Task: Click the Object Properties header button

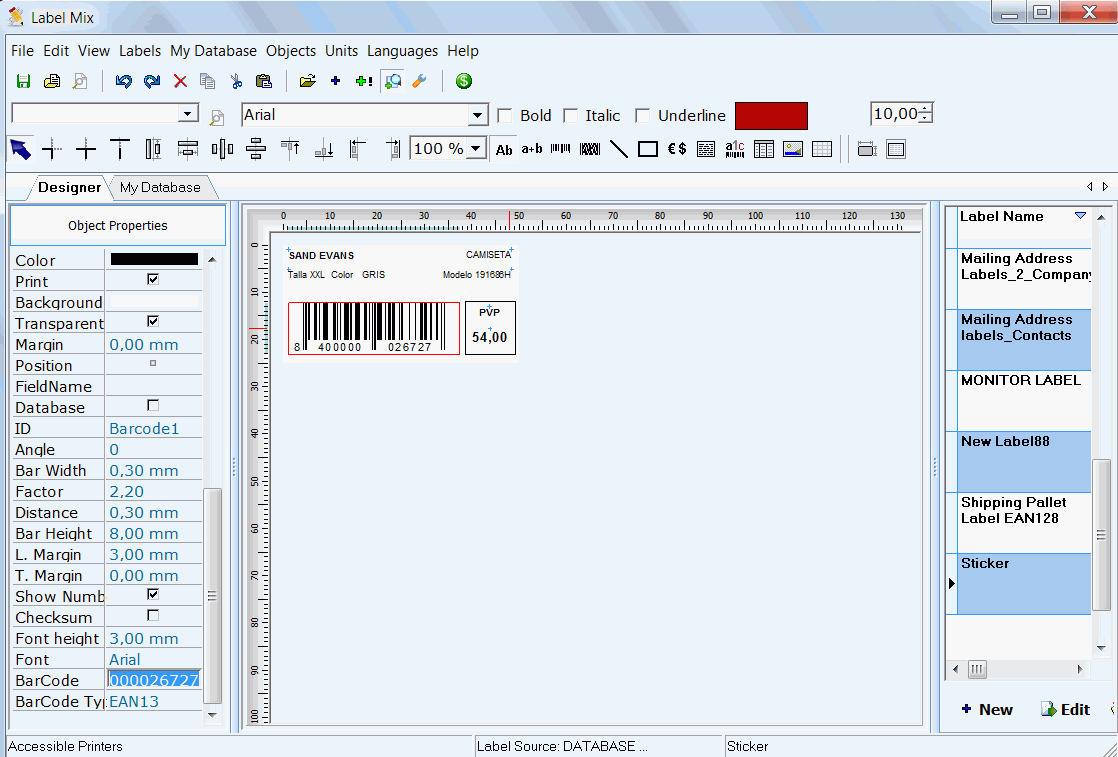Action: click(x=118, y=225)
